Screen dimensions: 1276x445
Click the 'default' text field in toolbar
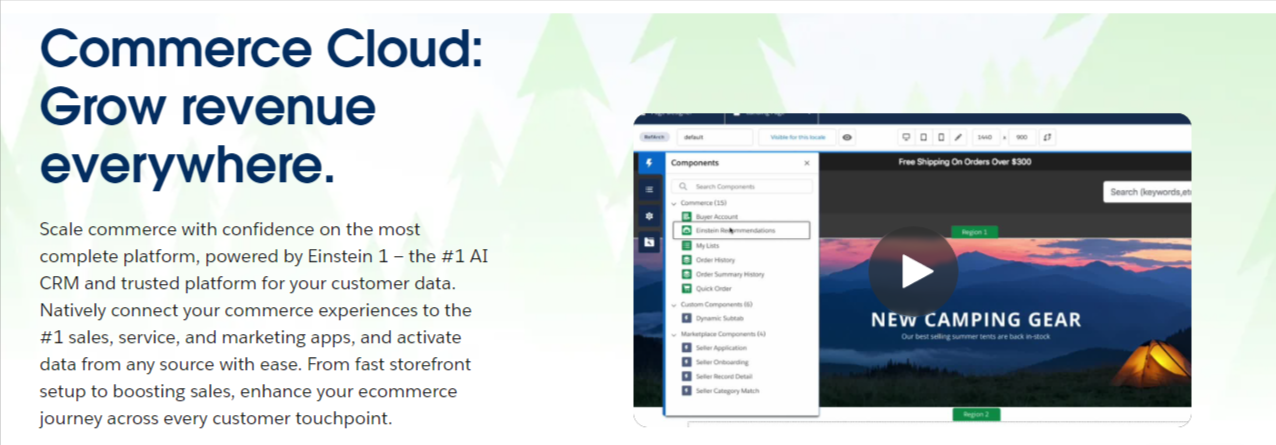pyautogui.click(x=714, y=137)
